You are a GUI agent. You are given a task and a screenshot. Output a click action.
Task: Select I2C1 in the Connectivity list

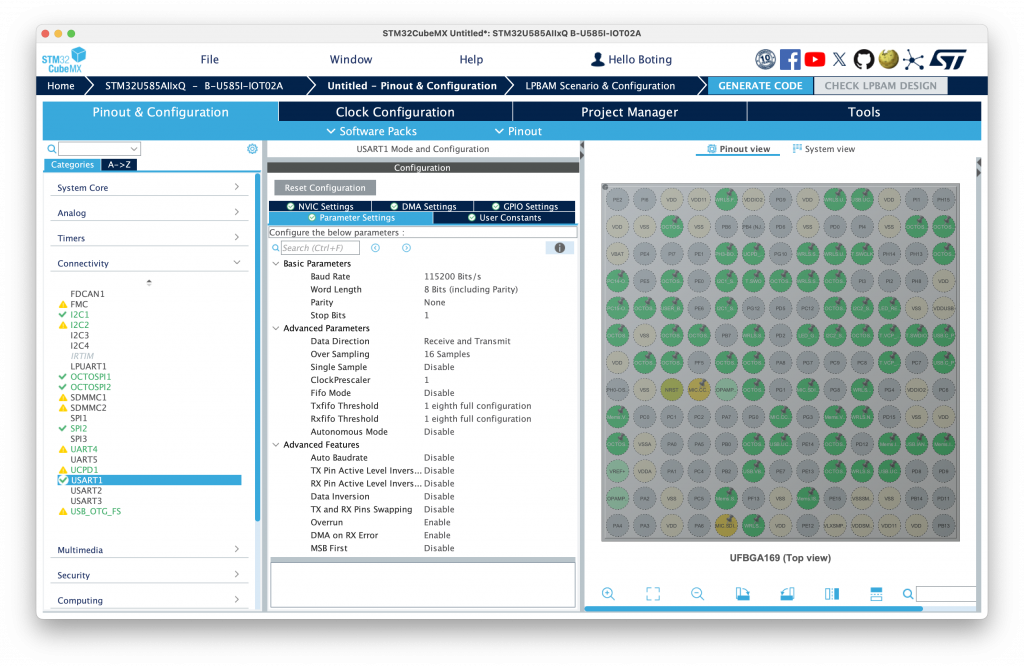[80, 315]
